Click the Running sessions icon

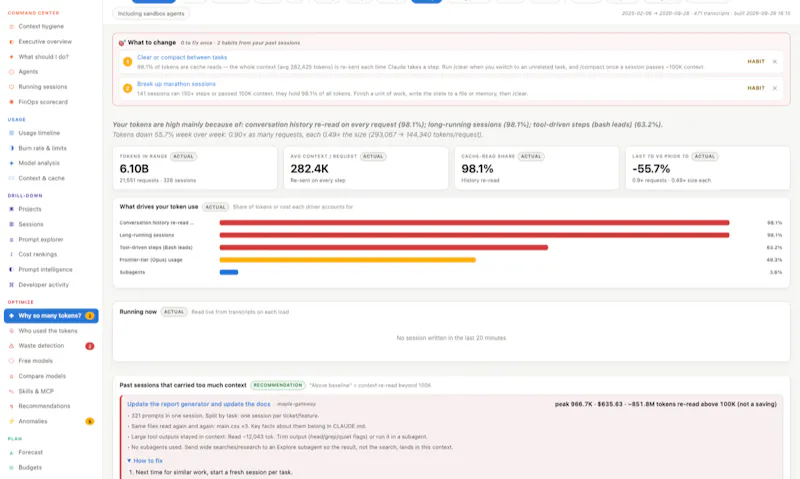tap(11, 87)
